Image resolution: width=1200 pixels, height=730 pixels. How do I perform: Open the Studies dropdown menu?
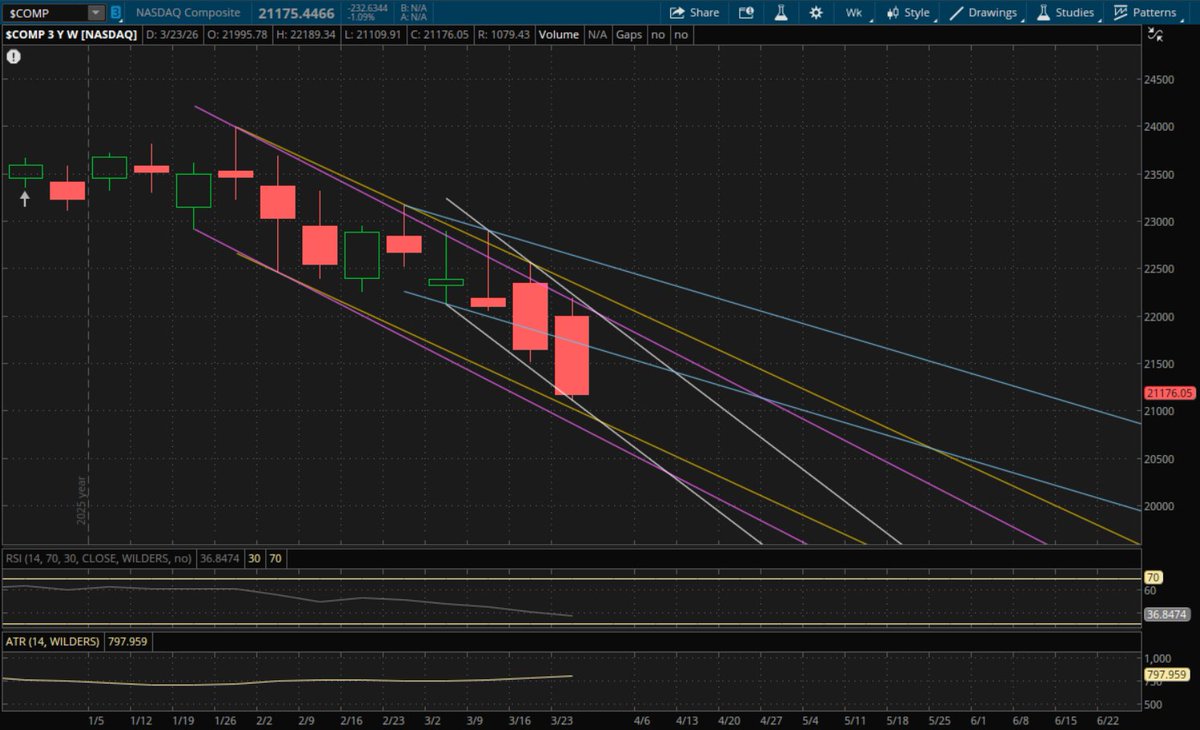1066,13
